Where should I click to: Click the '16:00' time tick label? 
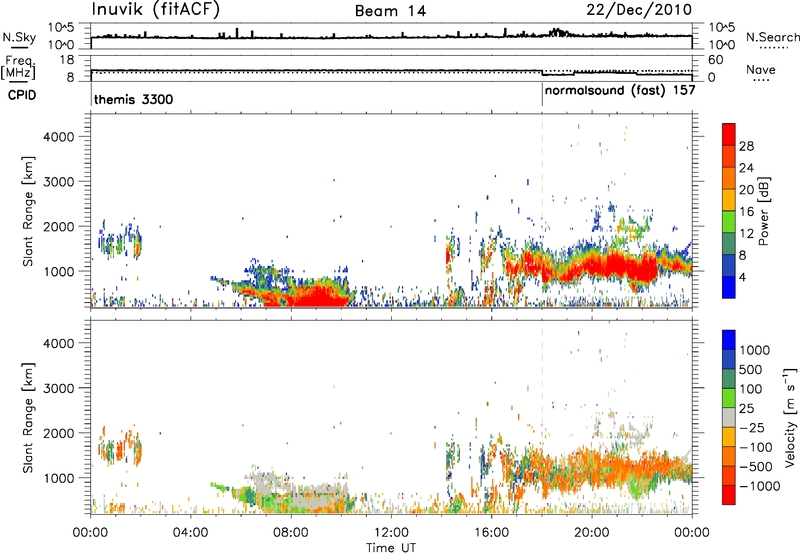coord(491,533)
